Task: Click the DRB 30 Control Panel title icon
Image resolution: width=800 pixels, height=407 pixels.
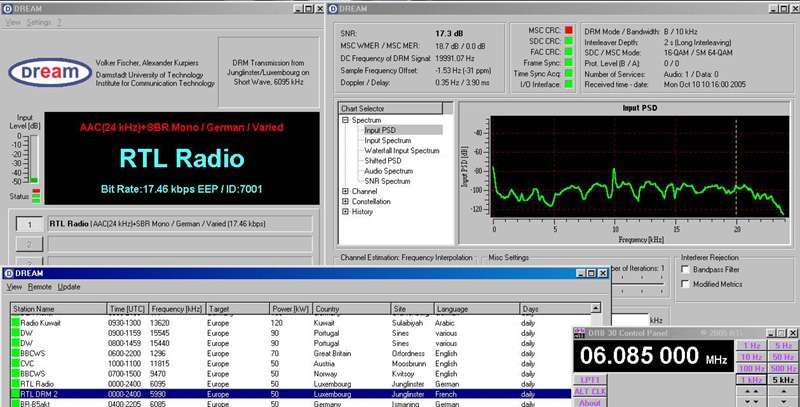Action: pyautogui.click(x=579, y=333)
